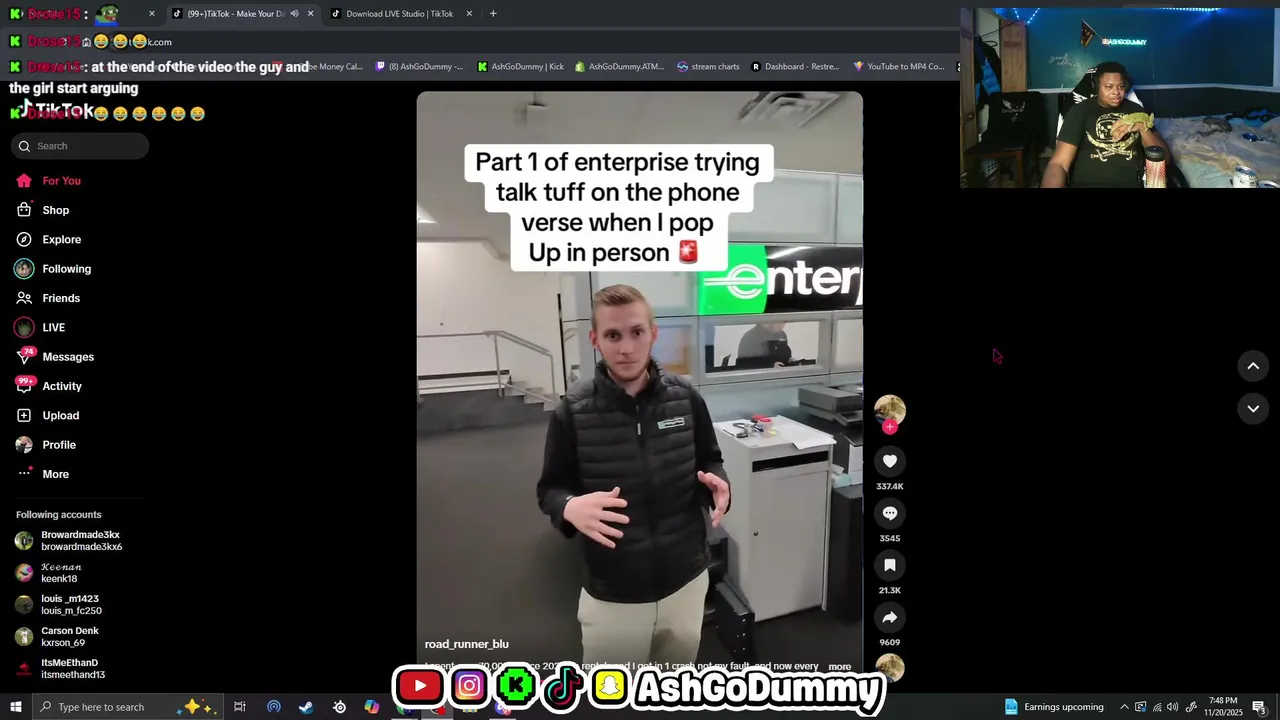Open the LIVE section
This screenshot has width=1280, height=720.
pos(53,328)
